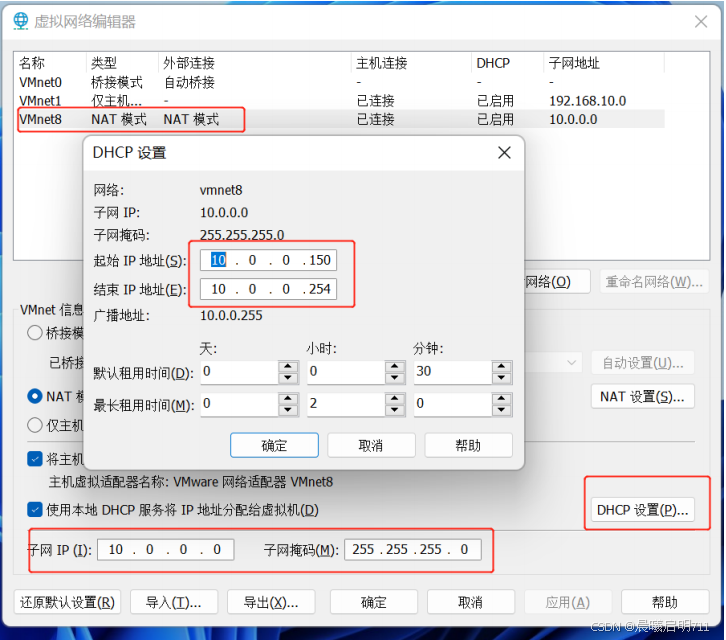
Task: Open DHCP 设置(P)... button
Action: click(643, 510)
